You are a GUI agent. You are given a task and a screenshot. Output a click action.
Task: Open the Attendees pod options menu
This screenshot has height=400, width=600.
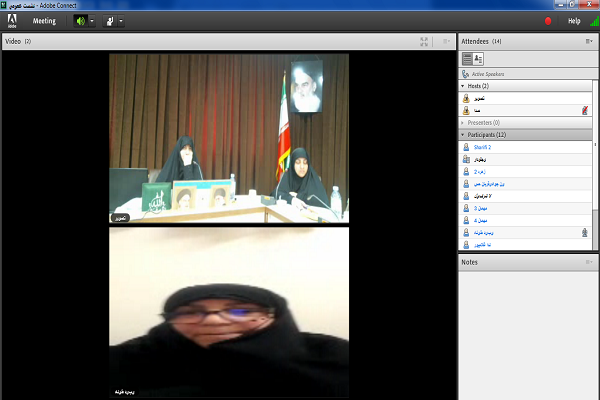click(x=589, y=41)
